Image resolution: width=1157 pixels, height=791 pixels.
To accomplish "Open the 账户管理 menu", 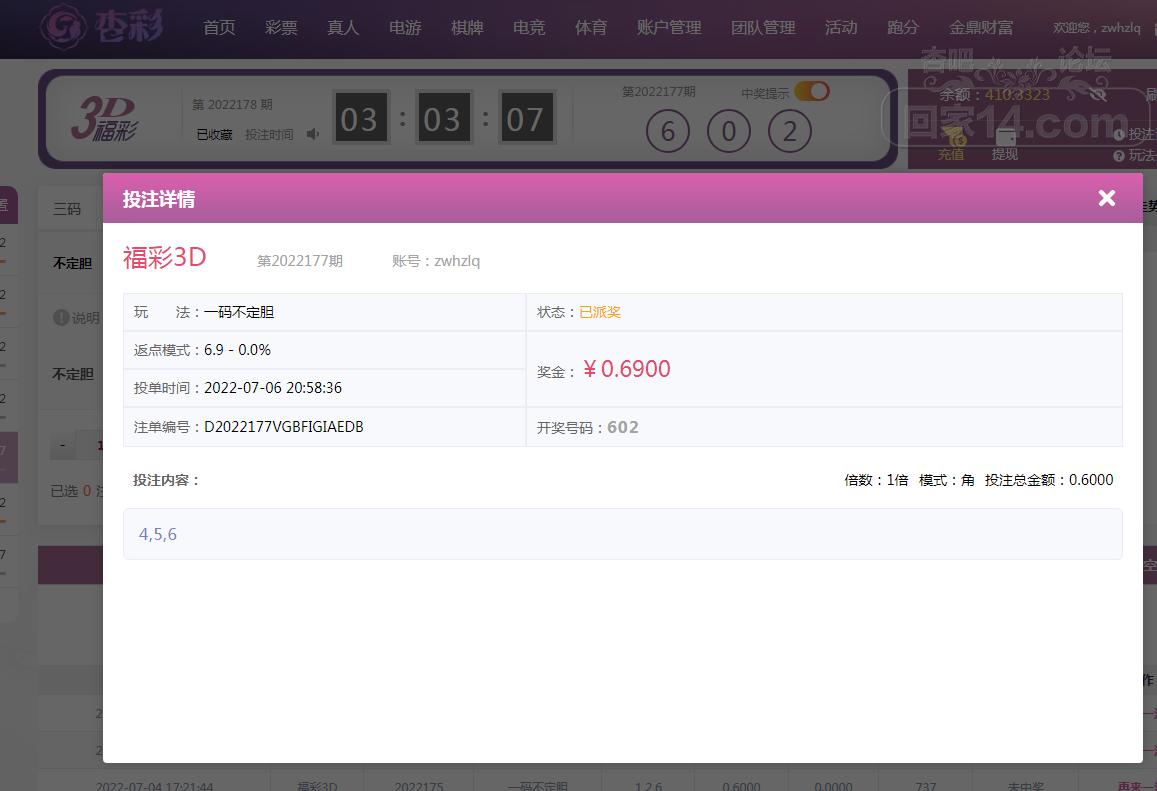I will point(669,28).
